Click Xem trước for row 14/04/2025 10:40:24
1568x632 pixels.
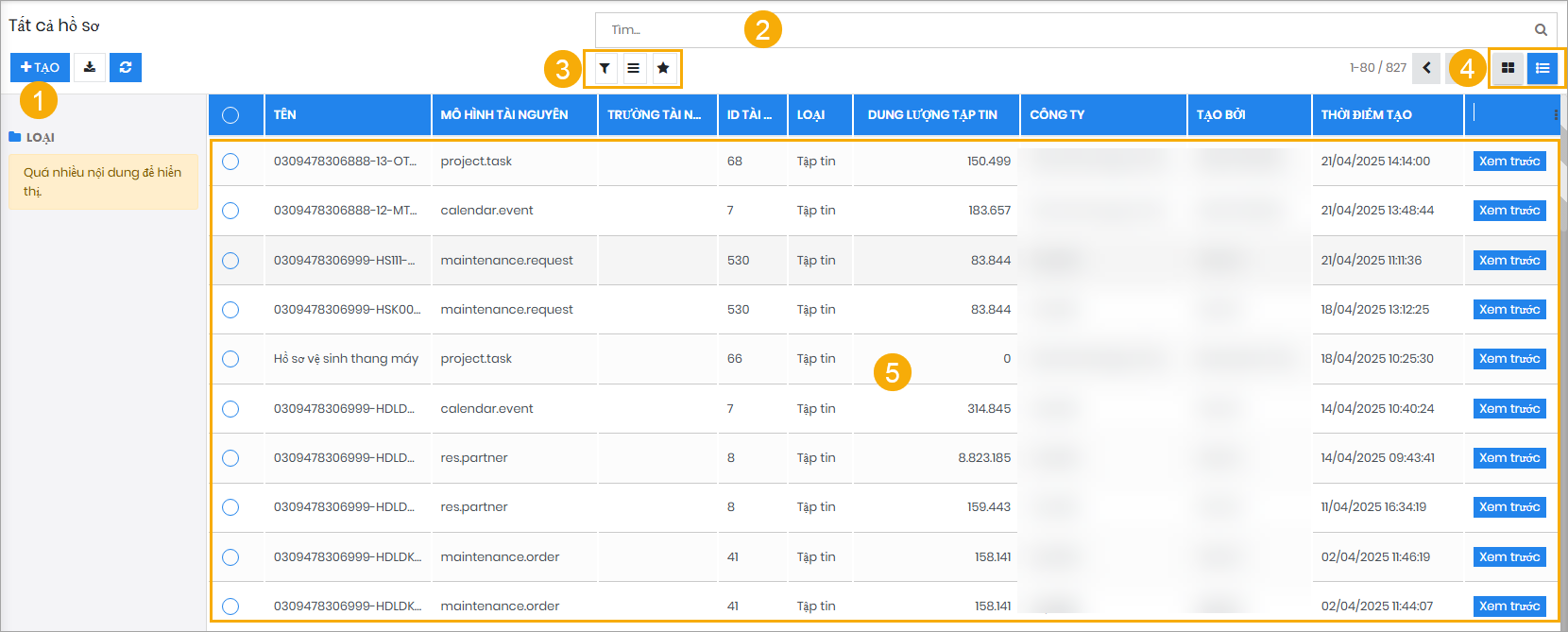(1509, 409)
